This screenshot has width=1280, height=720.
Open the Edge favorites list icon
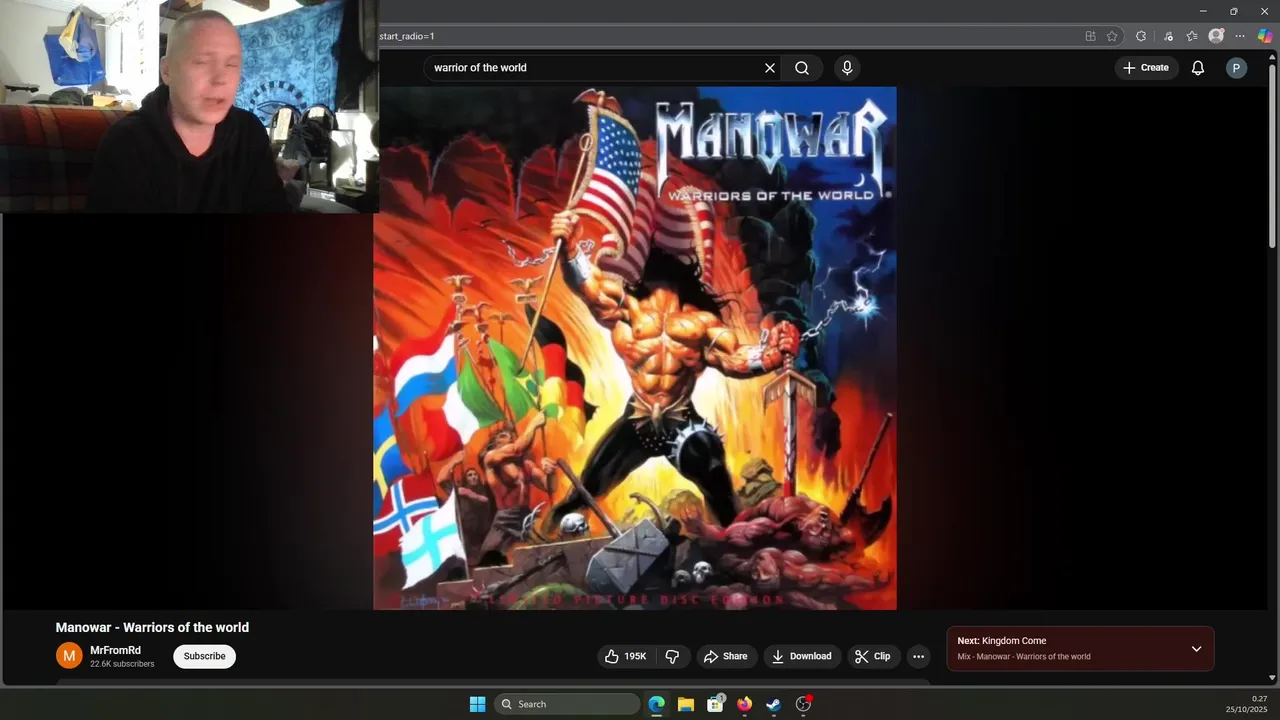pyautogui.click(x=1192, y=36)
